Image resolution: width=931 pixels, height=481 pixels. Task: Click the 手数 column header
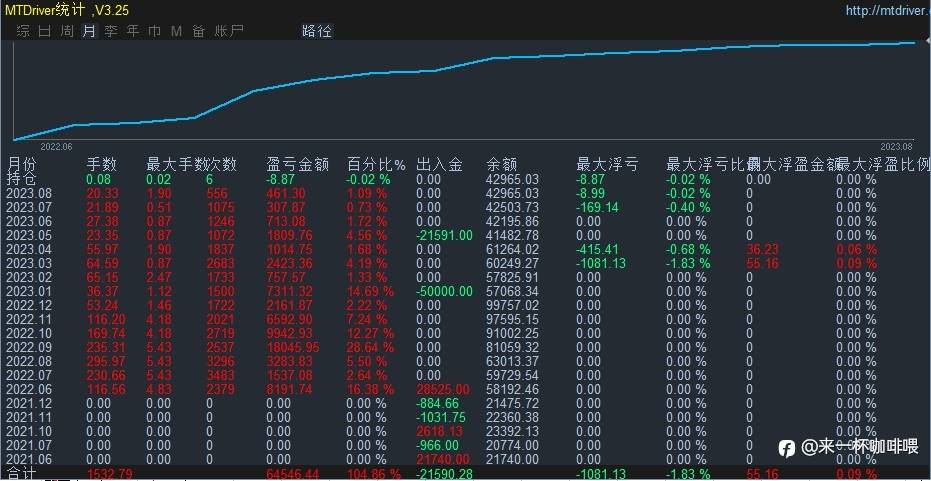(x=102, y=164)
